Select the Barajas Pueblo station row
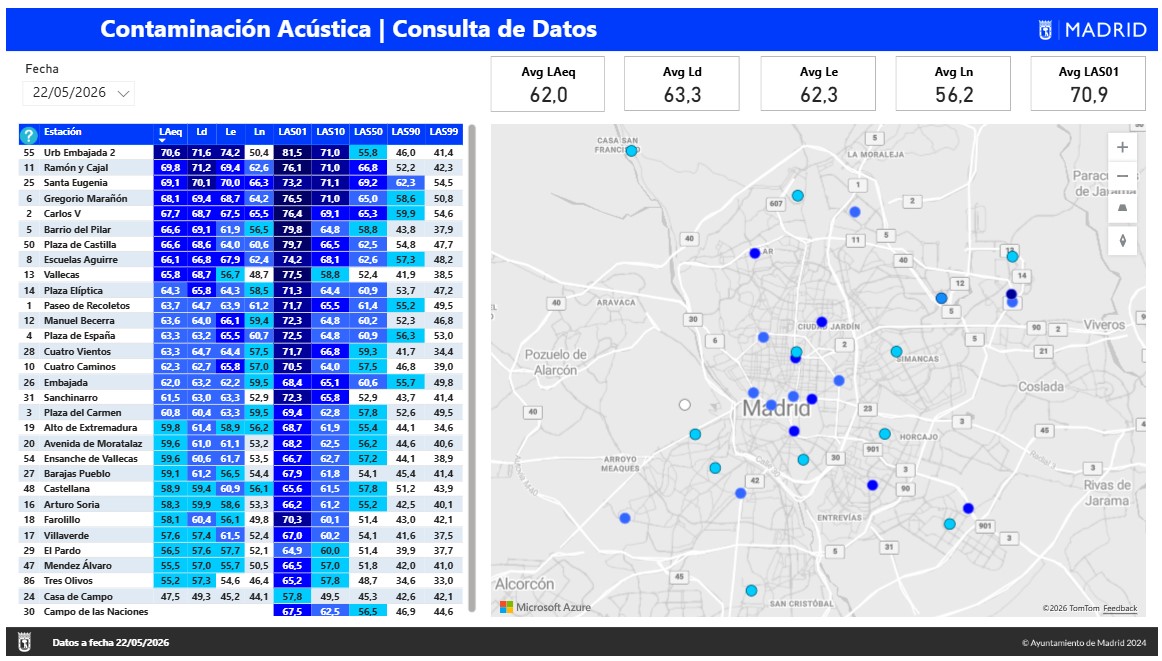This screenshot has height=661, width=1162. point(241,474)
